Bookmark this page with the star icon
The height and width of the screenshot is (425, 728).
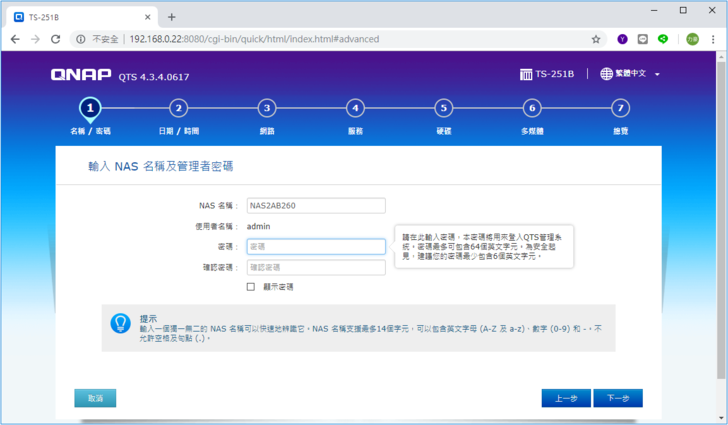click(596, 39)
